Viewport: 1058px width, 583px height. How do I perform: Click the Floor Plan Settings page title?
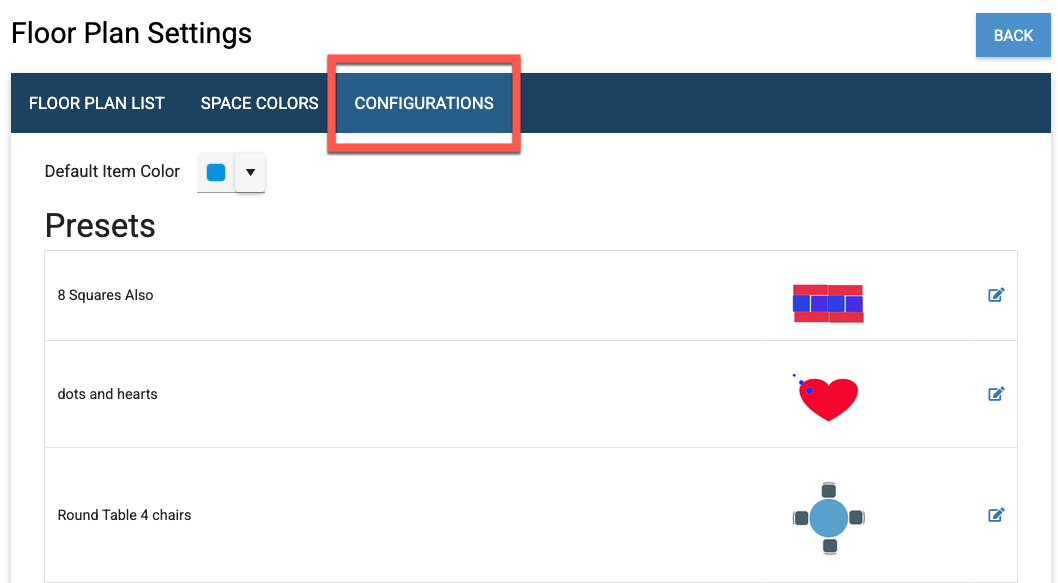[x=131, y=33]
